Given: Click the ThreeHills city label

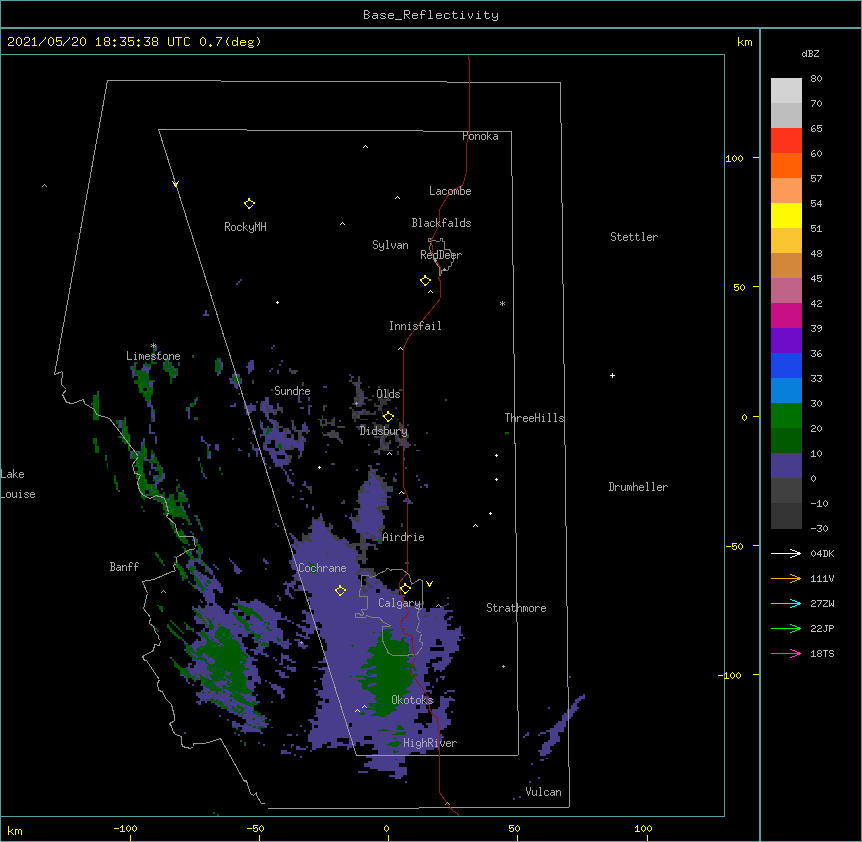Looking at the screenshot, I should pyautogui.click(x=534, y=418).
